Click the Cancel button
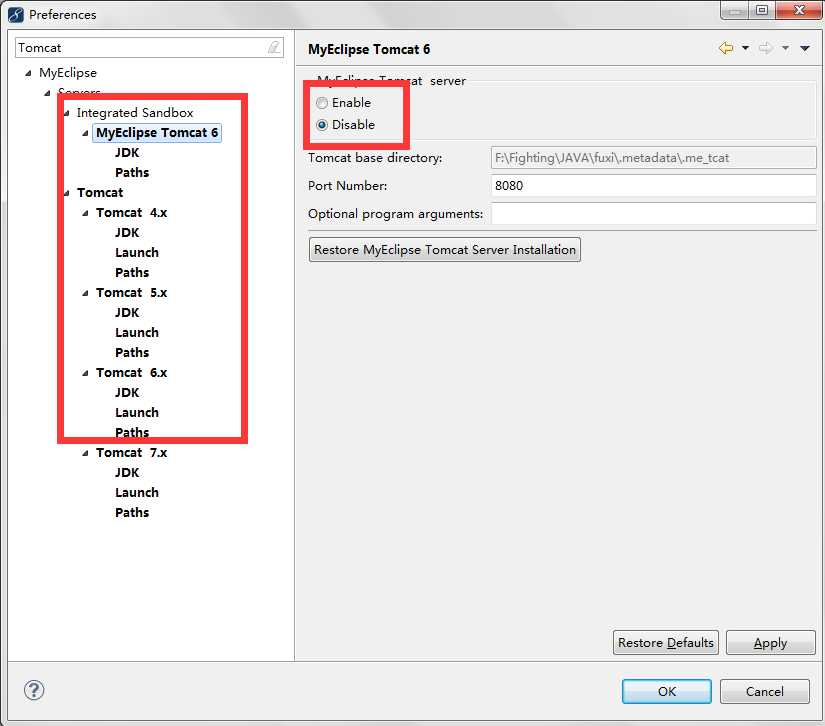The image size is (825, 726). coord(764,691)
